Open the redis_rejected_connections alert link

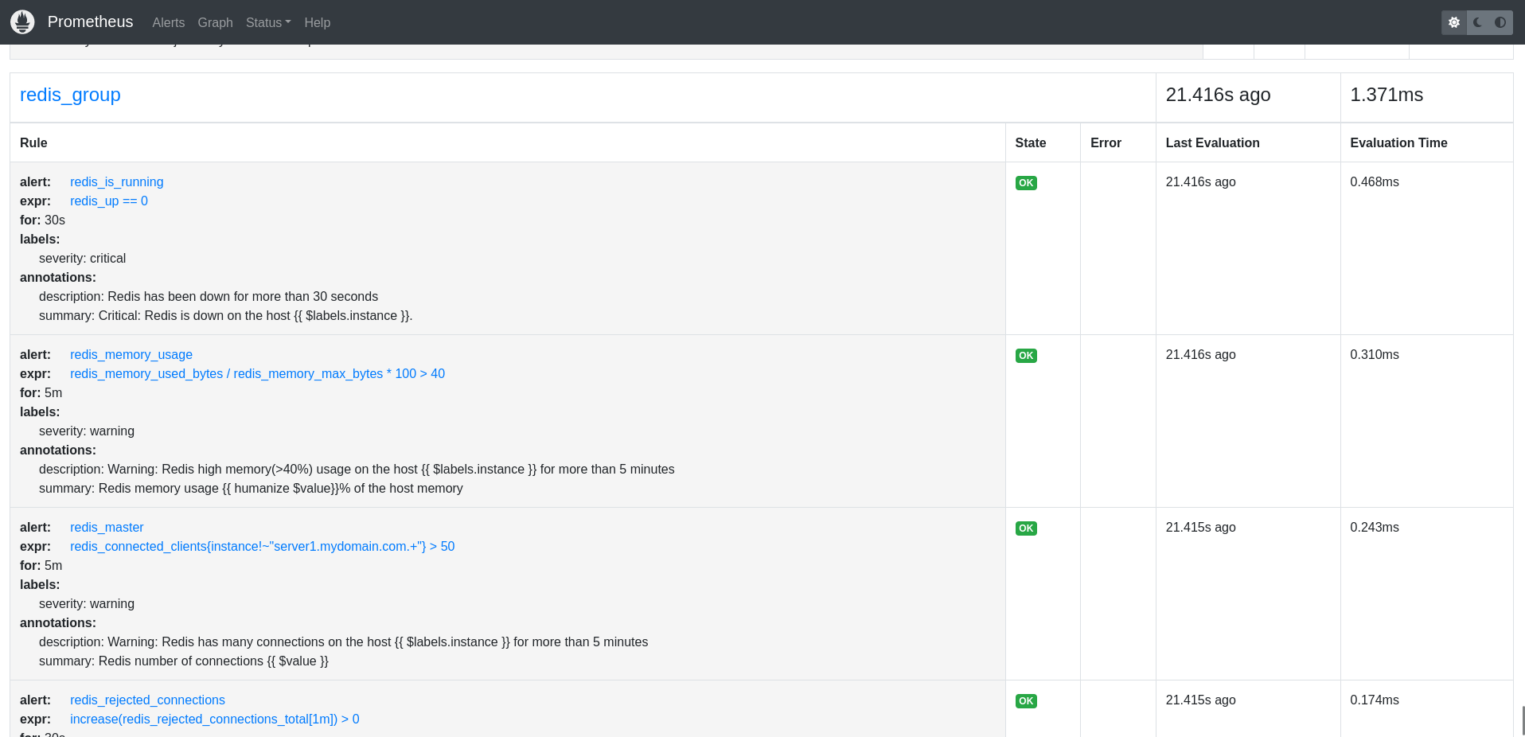pos(147,700)
